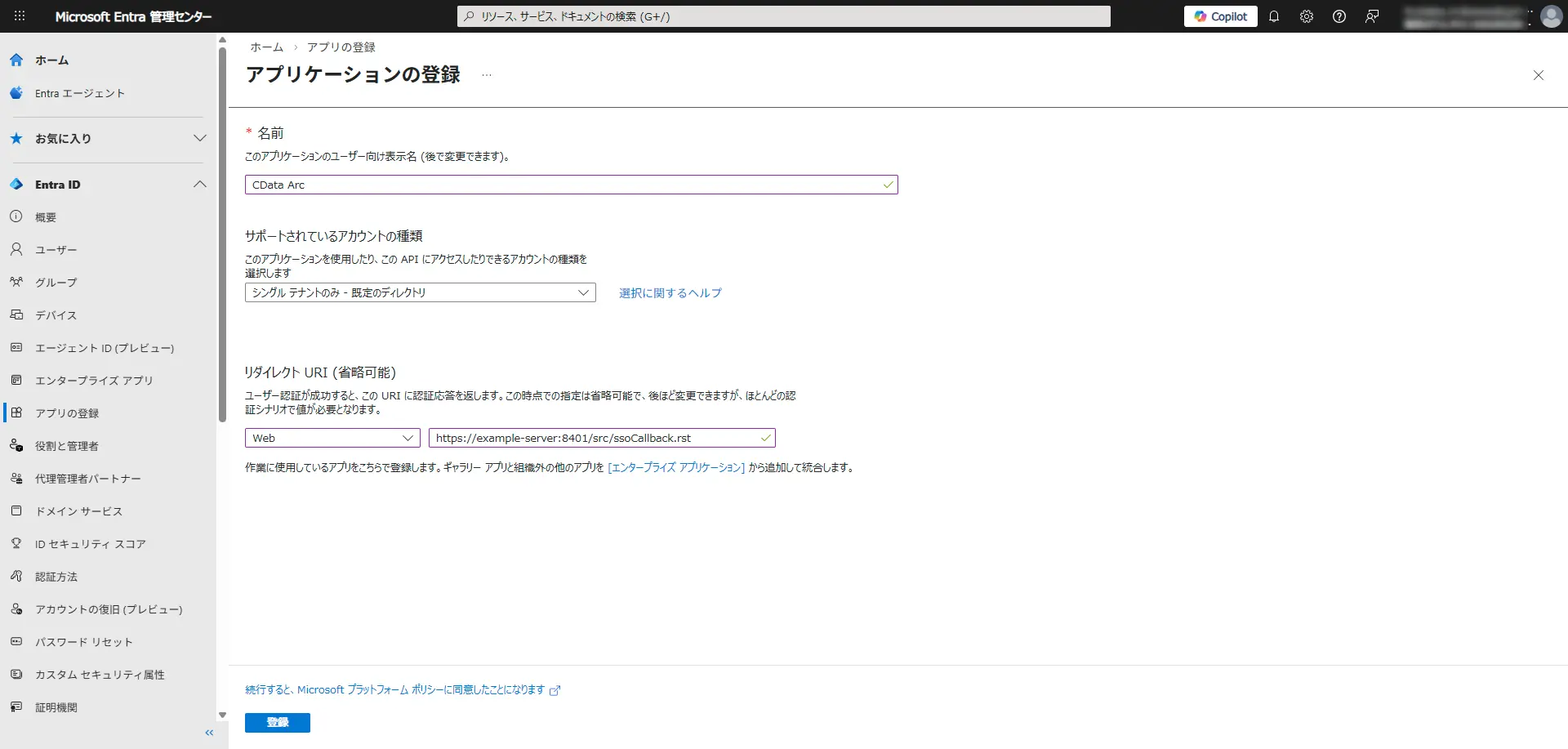This screenshot has width=1568, height=749.
Task: Click the カスタム セキュリティ属性 icon
Action: point(16,675)
